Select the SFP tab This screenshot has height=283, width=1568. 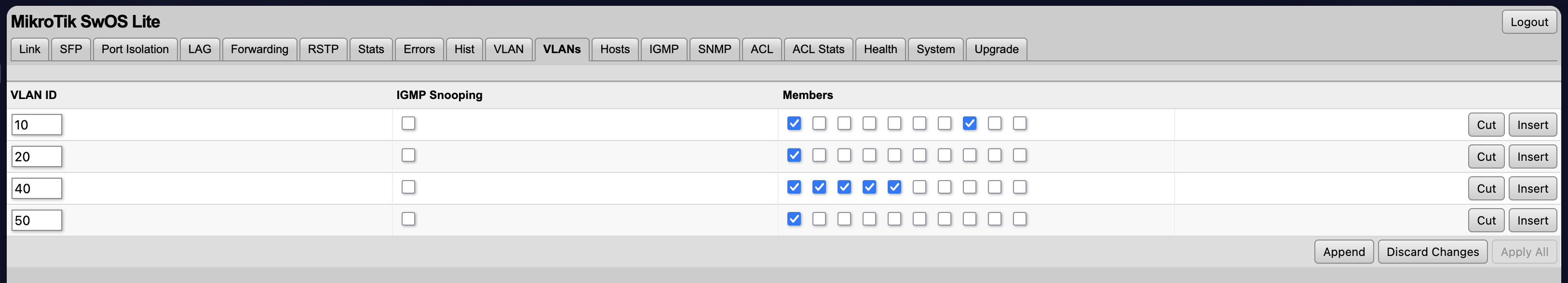tap(70, 49)
